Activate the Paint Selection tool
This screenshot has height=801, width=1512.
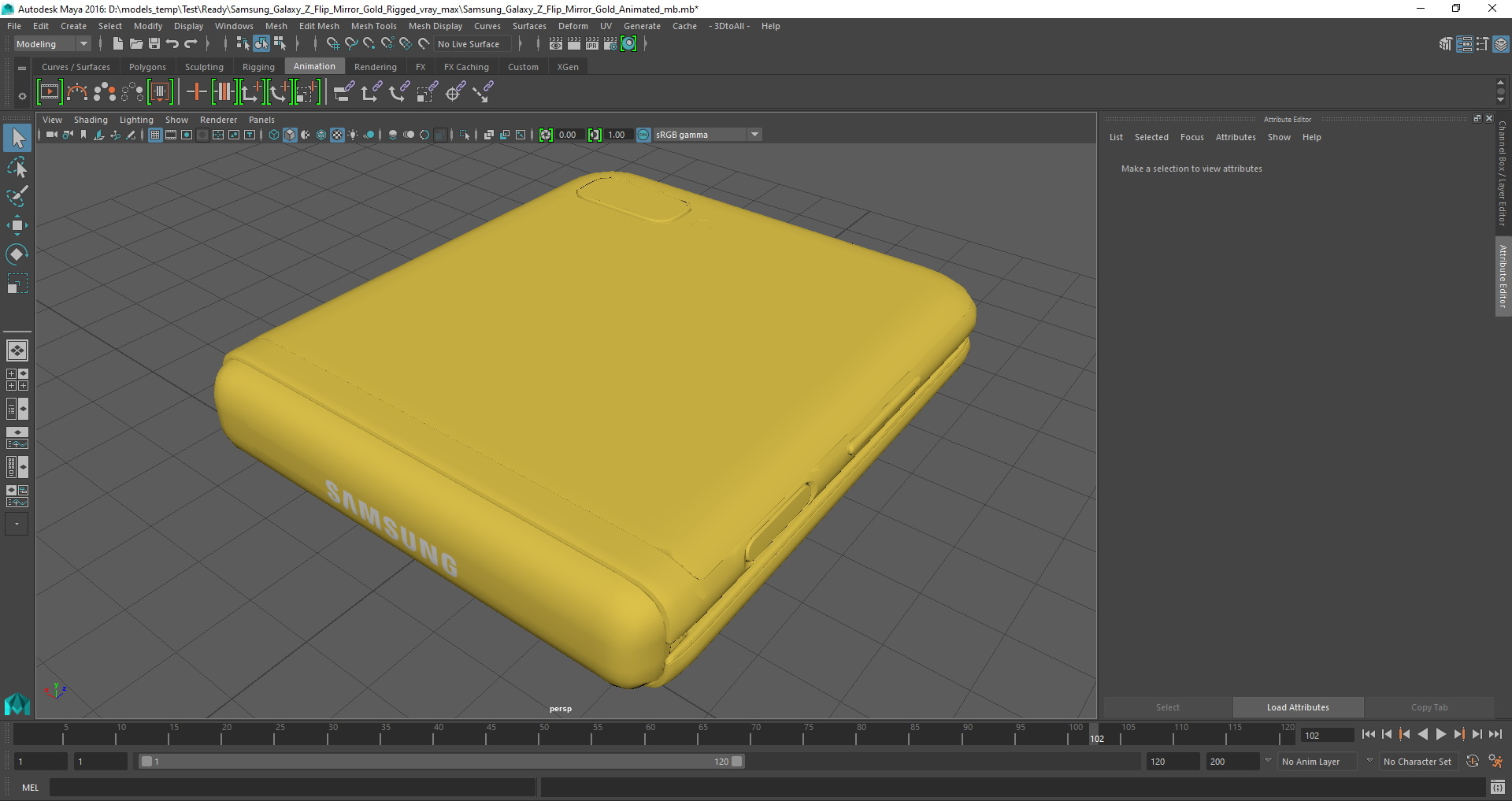17,197
